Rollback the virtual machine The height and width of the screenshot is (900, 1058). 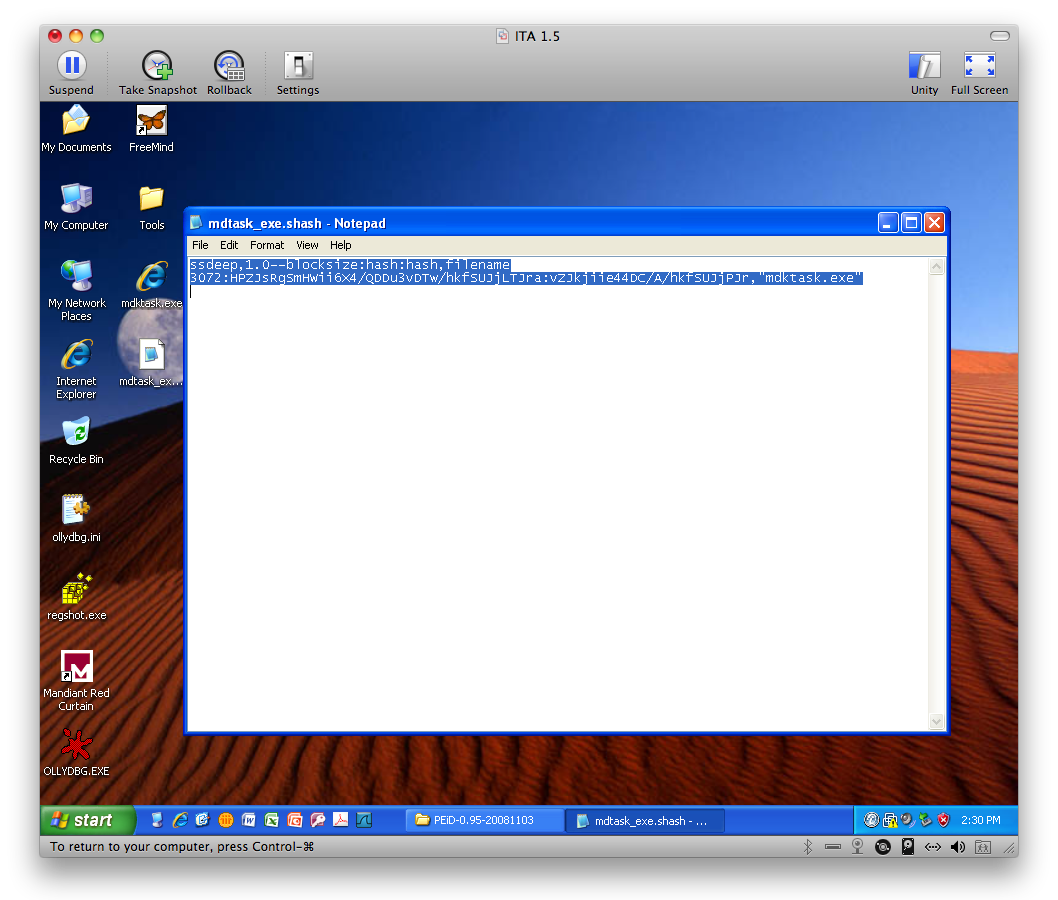pyautogui.click(x=229, y=67)
